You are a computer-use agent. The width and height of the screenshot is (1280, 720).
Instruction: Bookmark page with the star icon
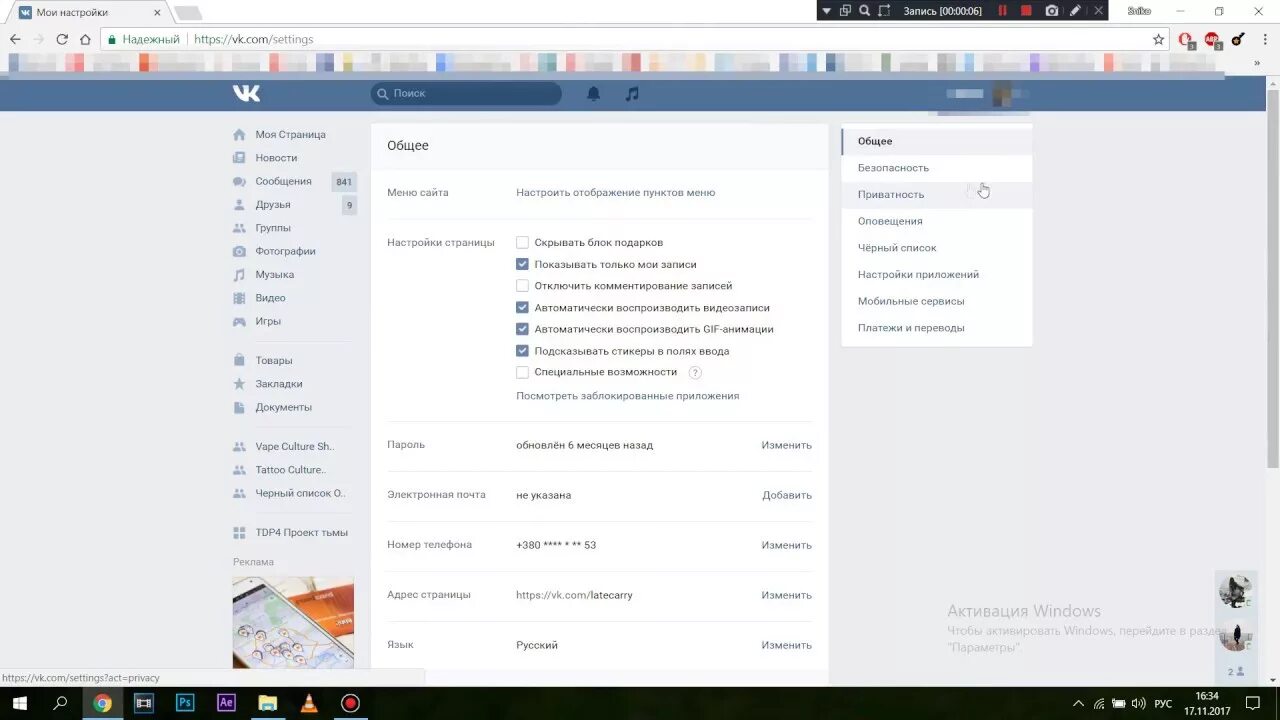1158,39
